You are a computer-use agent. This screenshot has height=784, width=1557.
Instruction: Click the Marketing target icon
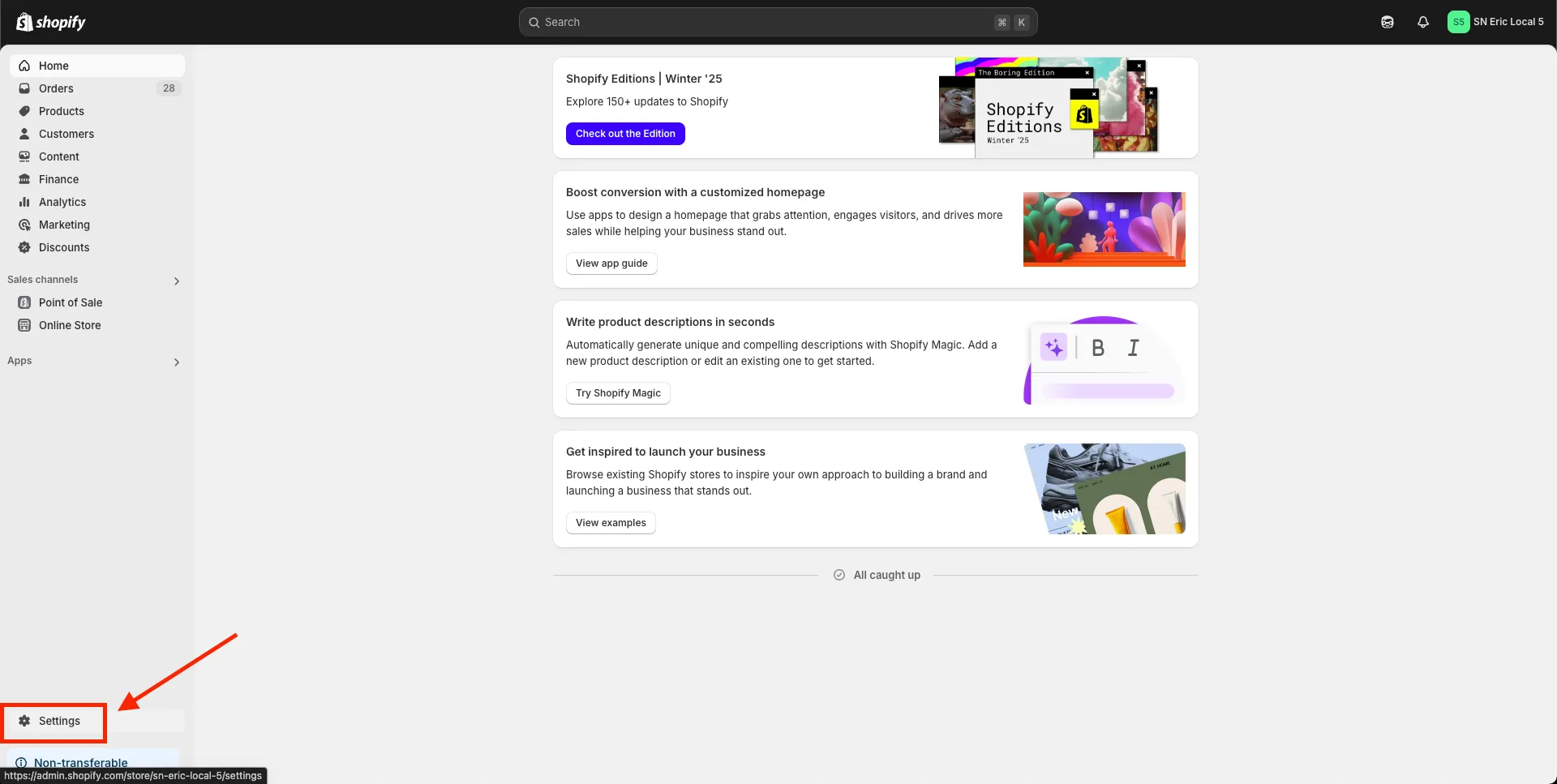[x=24, y=225]
